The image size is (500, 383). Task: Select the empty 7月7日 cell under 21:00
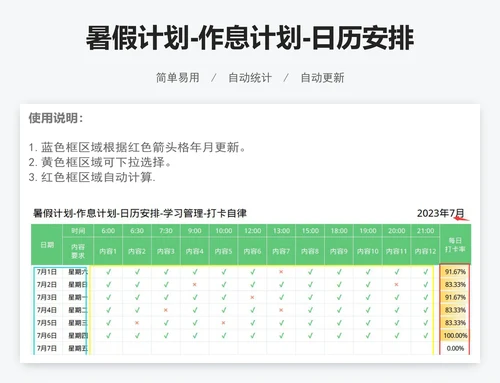(x=425, y=348)
